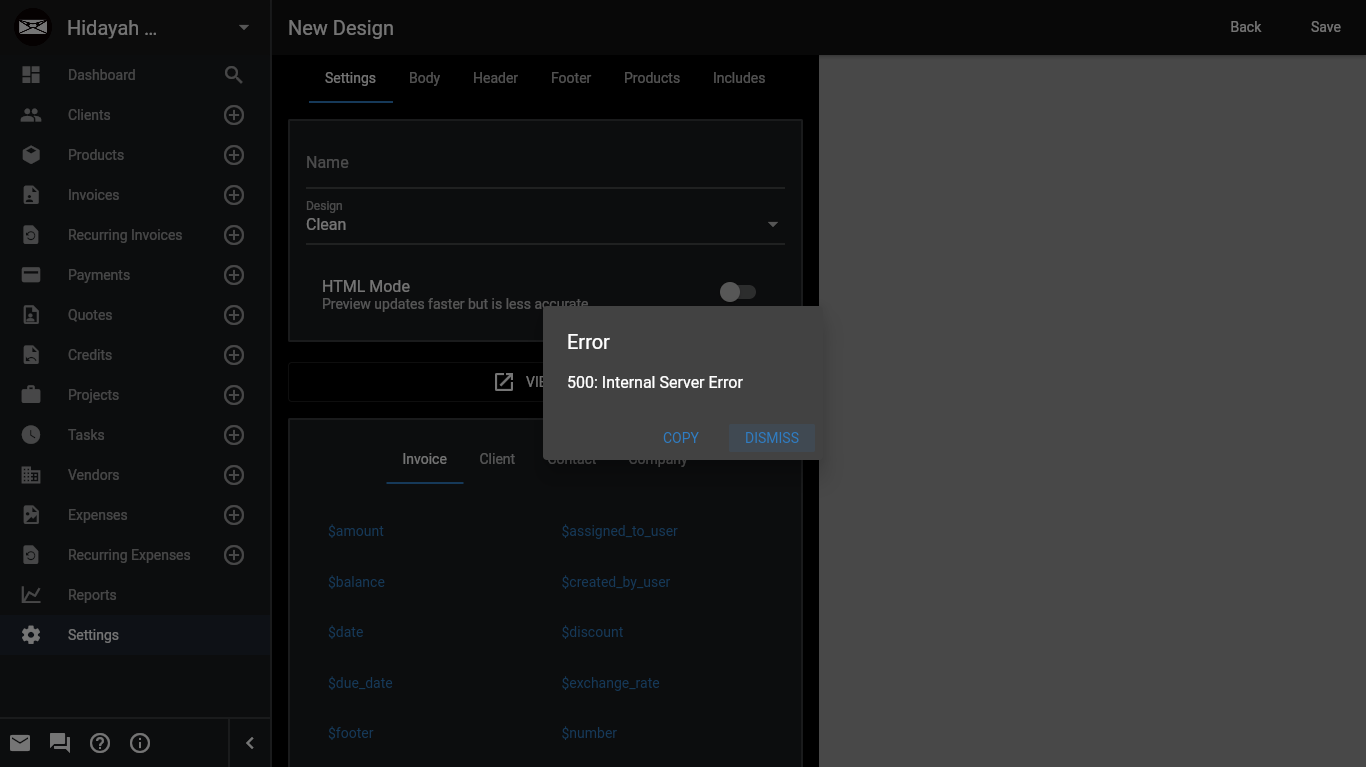Open the help question mark icon
Viewport: 1368px width, 767px height.
coord(100,743)
